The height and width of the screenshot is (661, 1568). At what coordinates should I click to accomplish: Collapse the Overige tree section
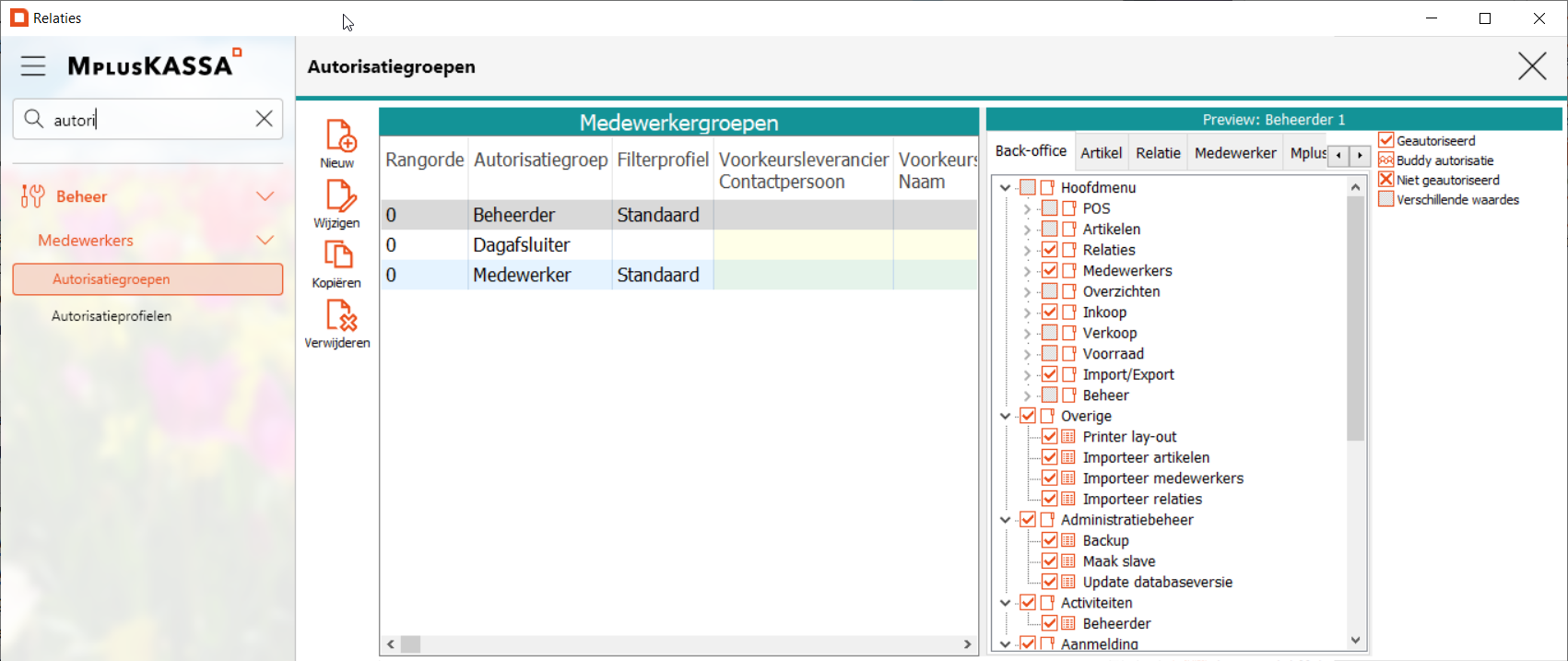pyautogui.click(x=1006, y=417)
